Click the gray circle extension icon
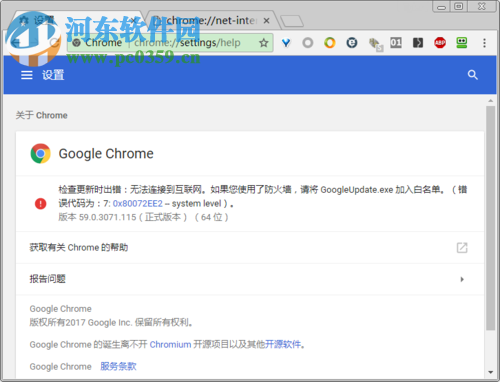Image resolution: width=500 pixels, height=382 pixels. coord(308,43)
